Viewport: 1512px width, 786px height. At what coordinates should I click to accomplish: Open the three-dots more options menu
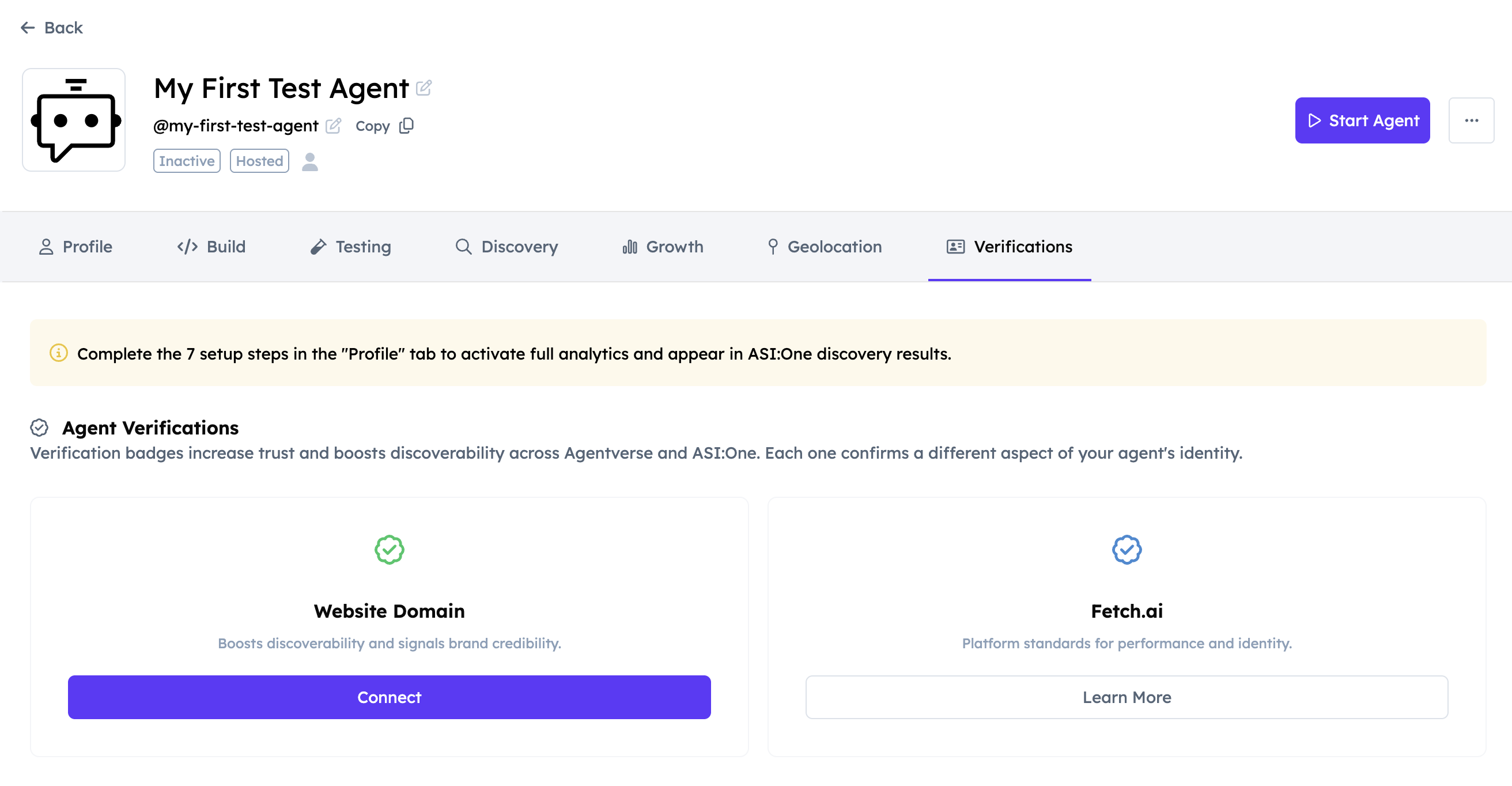tap(1471, 120)
